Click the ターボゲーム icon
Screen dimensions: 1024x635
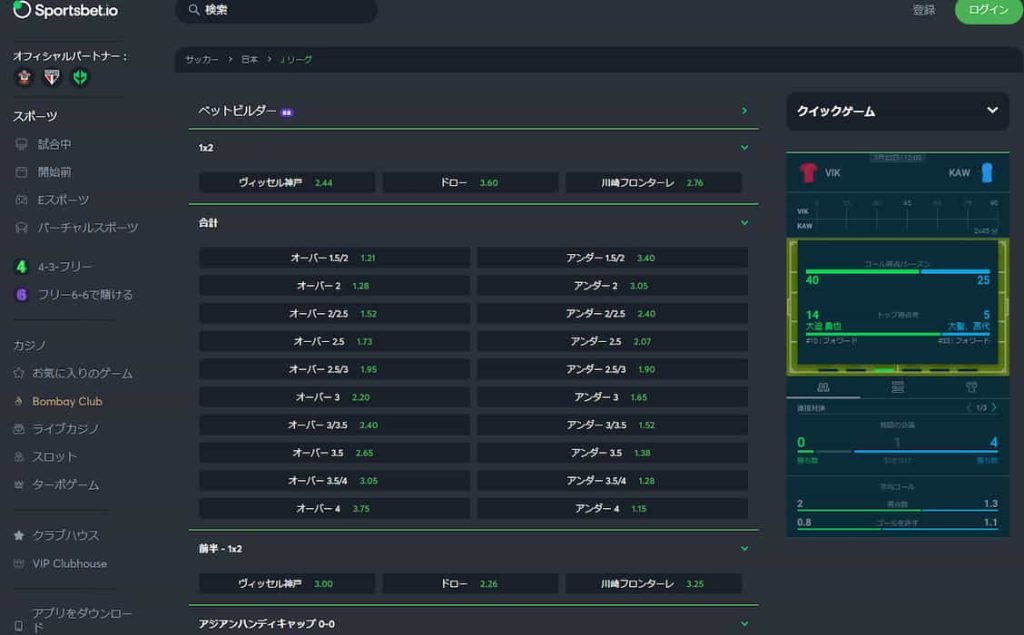[x=19, y=485]
